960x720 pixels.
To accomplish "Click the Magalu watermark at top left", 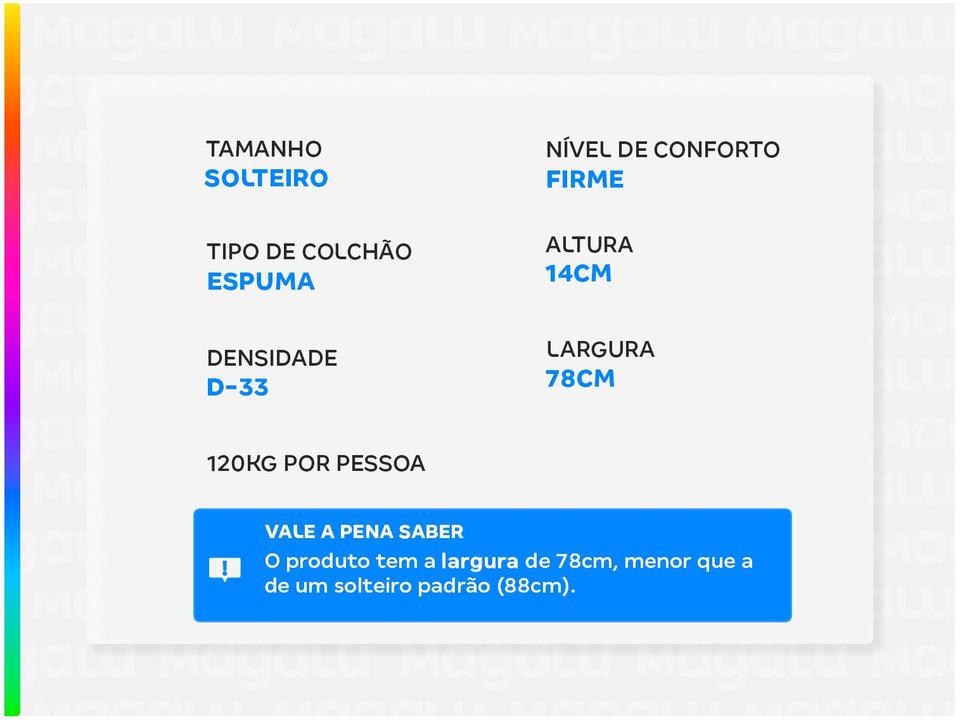I will (x=137, y=35).
